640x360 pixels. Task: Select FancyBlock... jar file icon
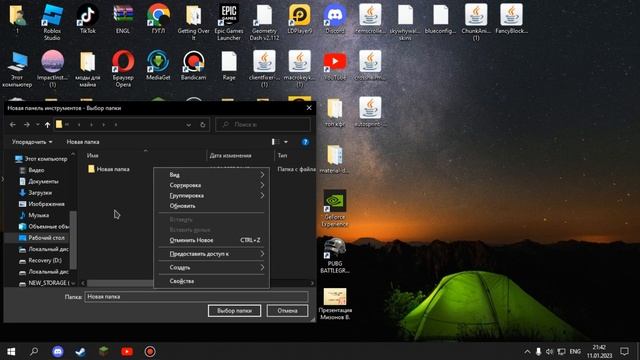coord(511,19)
